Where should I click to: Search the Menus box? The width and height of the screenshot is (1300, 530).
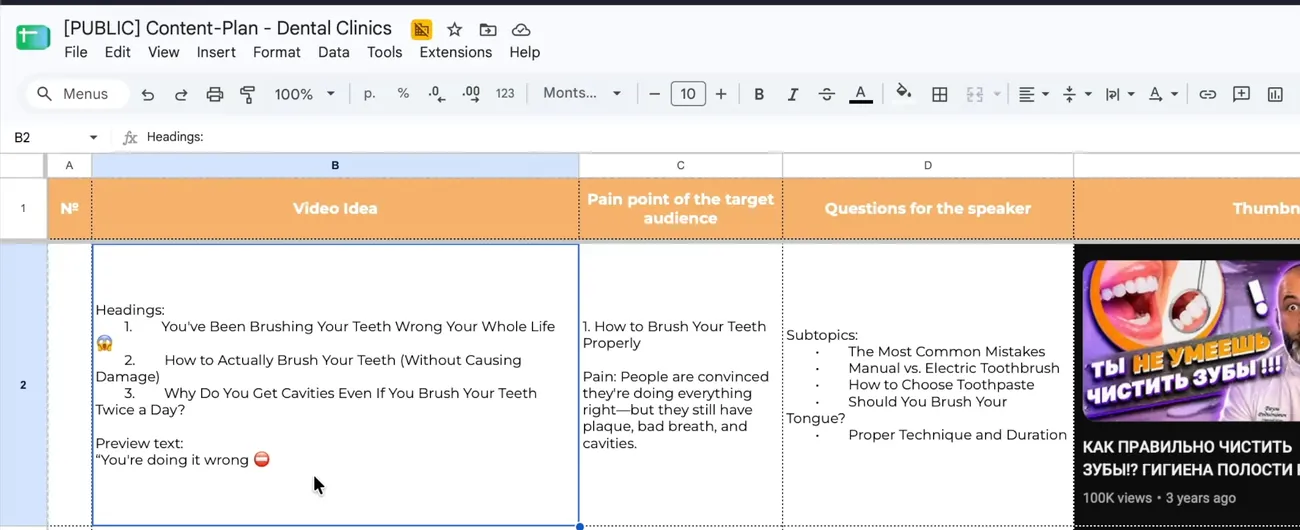pyautogui.click(x=78, y=94)
